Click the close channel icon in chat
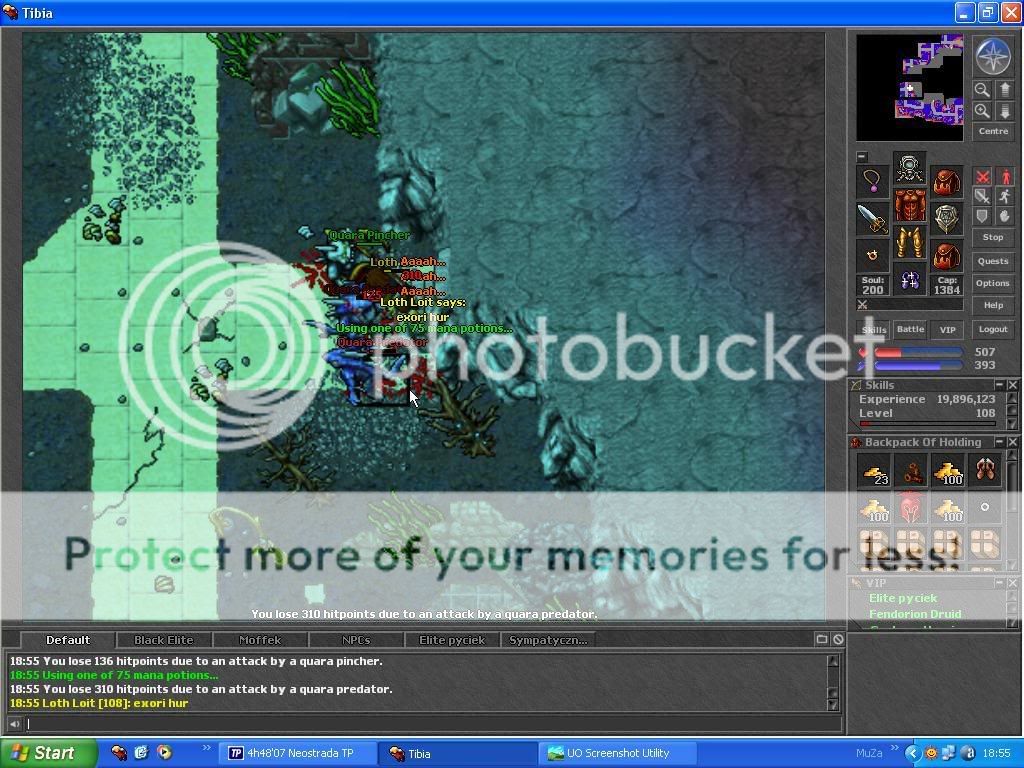1024x768 pixels. coord(839,640)
